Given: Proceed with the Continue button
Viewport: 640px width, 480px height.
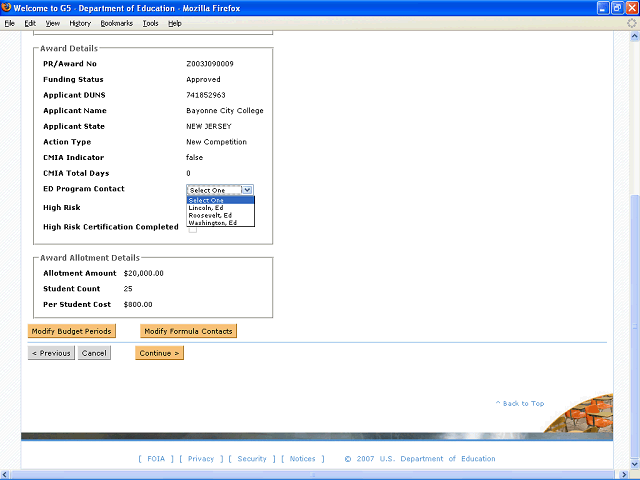Looking at the screenshot, I should 160,353.
